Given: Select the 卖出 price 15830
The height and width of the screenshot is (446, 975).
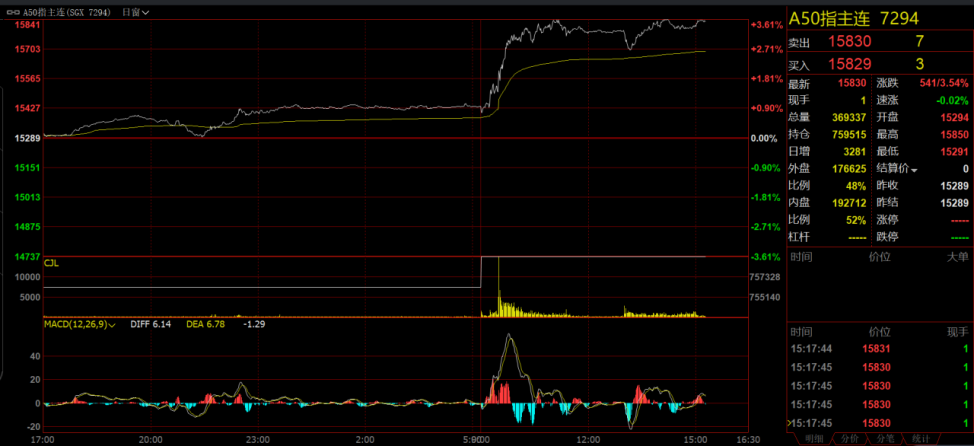Looking at the screenshot, I should click(x=850, y=42).
